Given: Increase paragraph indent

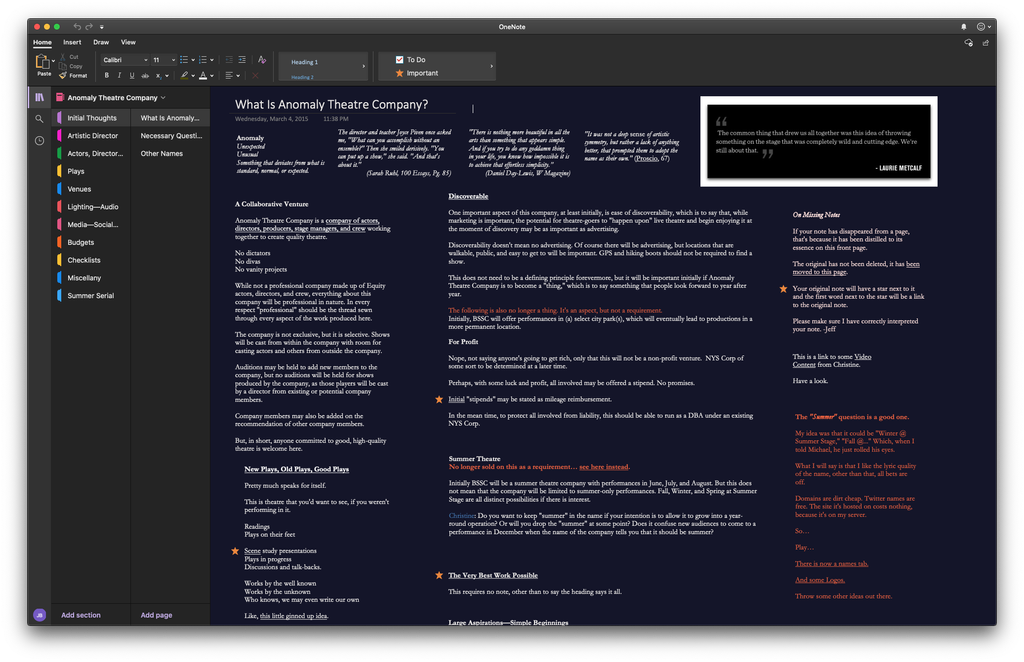Looking at the screenshot, I should coord(243,60).
